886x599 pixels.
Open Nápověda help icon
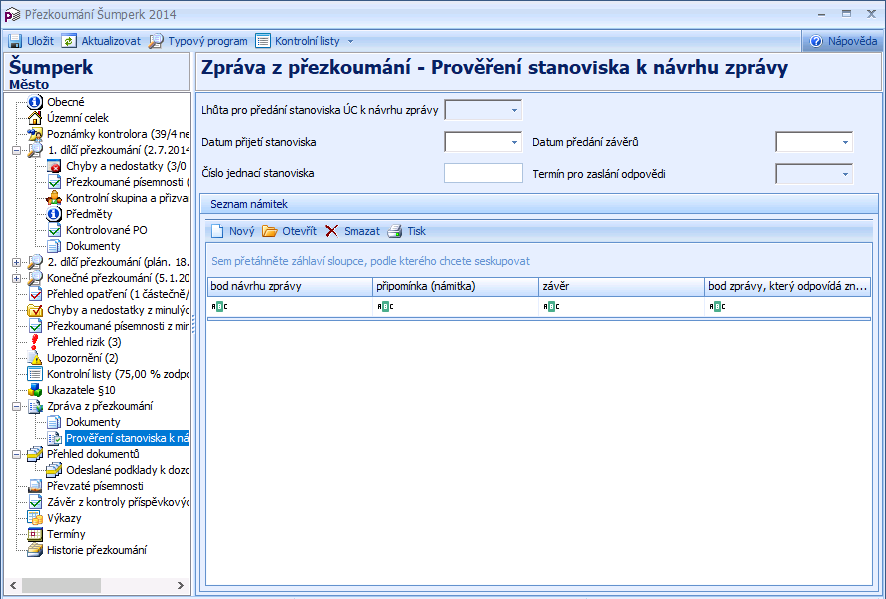(816, 41)
